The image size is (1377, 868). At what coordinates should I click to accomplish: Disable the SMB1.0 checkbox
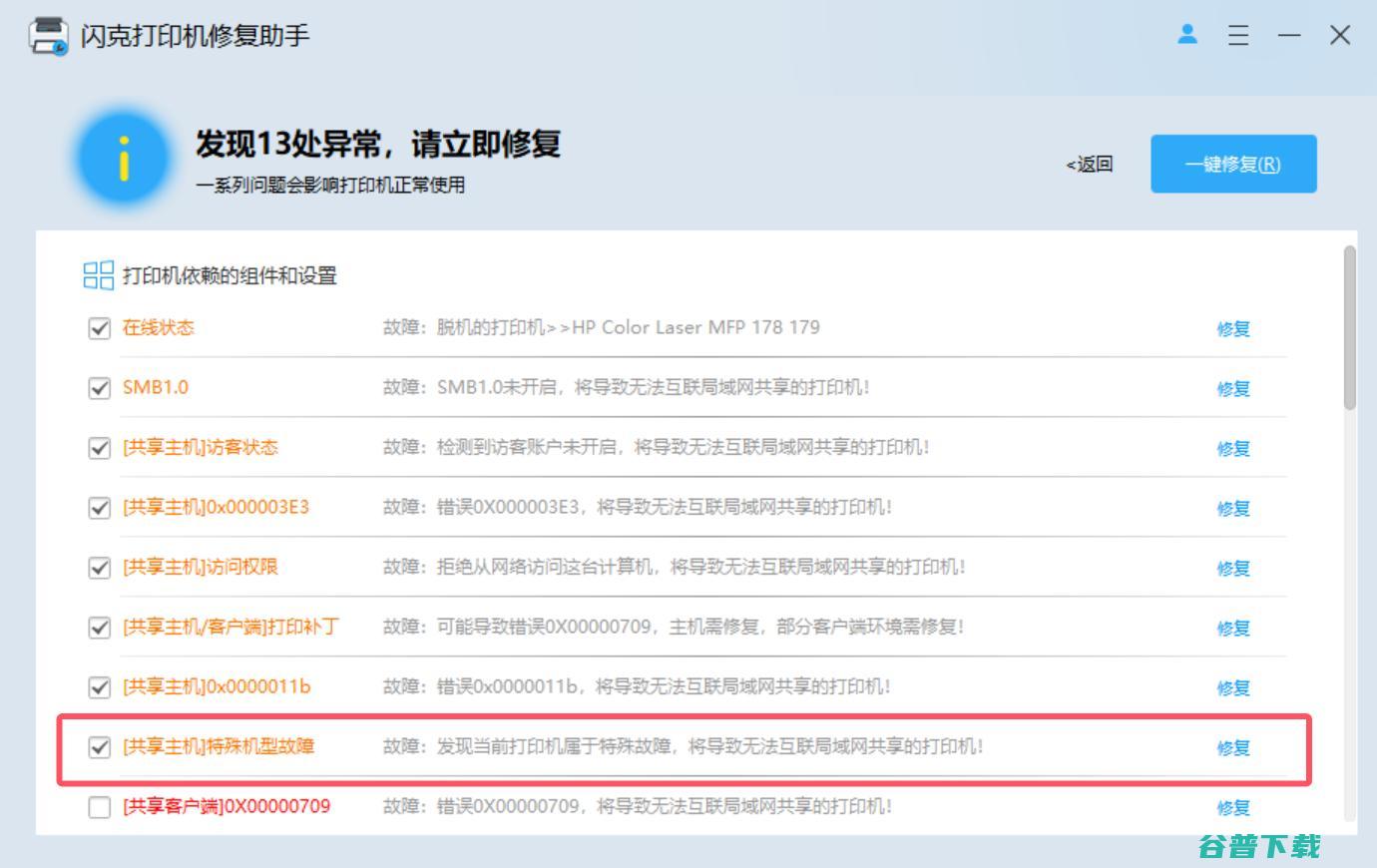point(99,388)
